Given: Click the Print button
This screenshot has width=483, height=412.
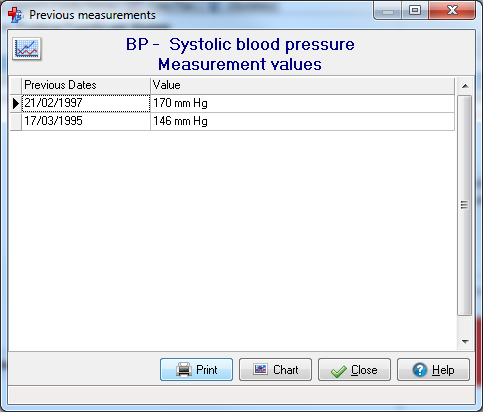Looking at the screenshot, I should 196,370.
